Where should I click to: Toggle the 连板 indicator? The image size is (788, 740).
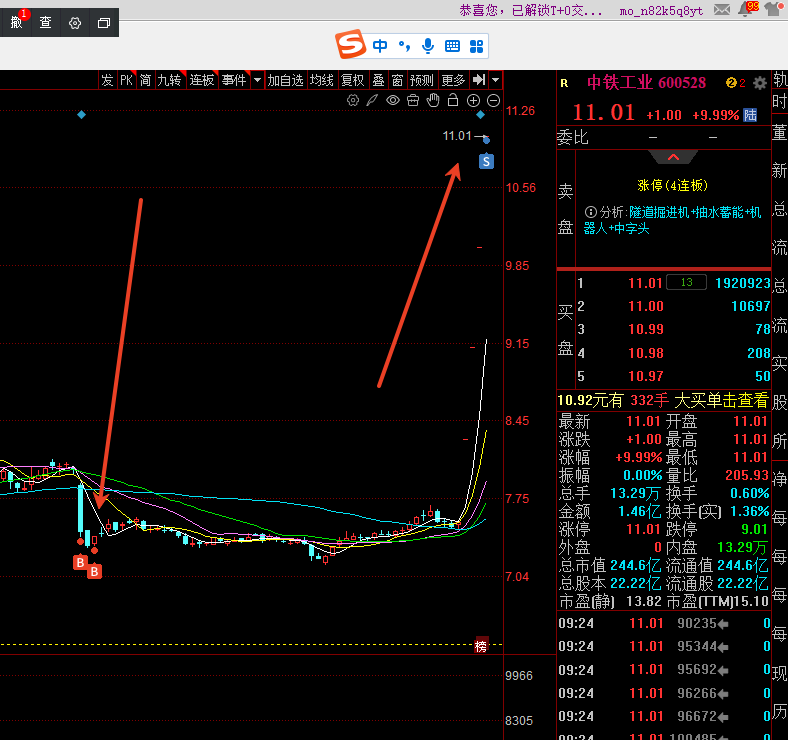click(x=202, y=80)
